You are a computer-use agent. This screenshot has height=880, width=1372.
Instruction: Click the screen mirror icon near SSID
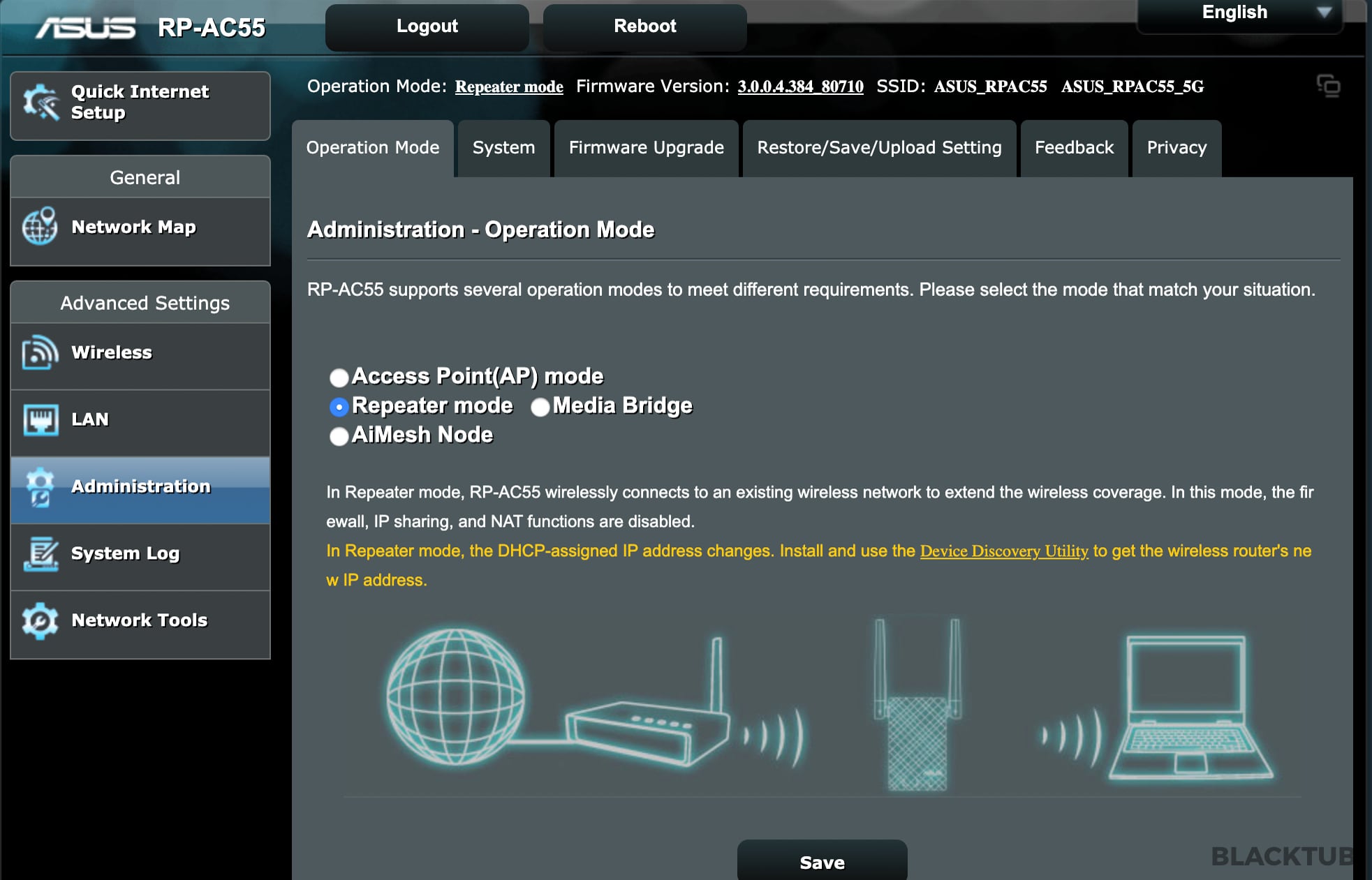1328,86
